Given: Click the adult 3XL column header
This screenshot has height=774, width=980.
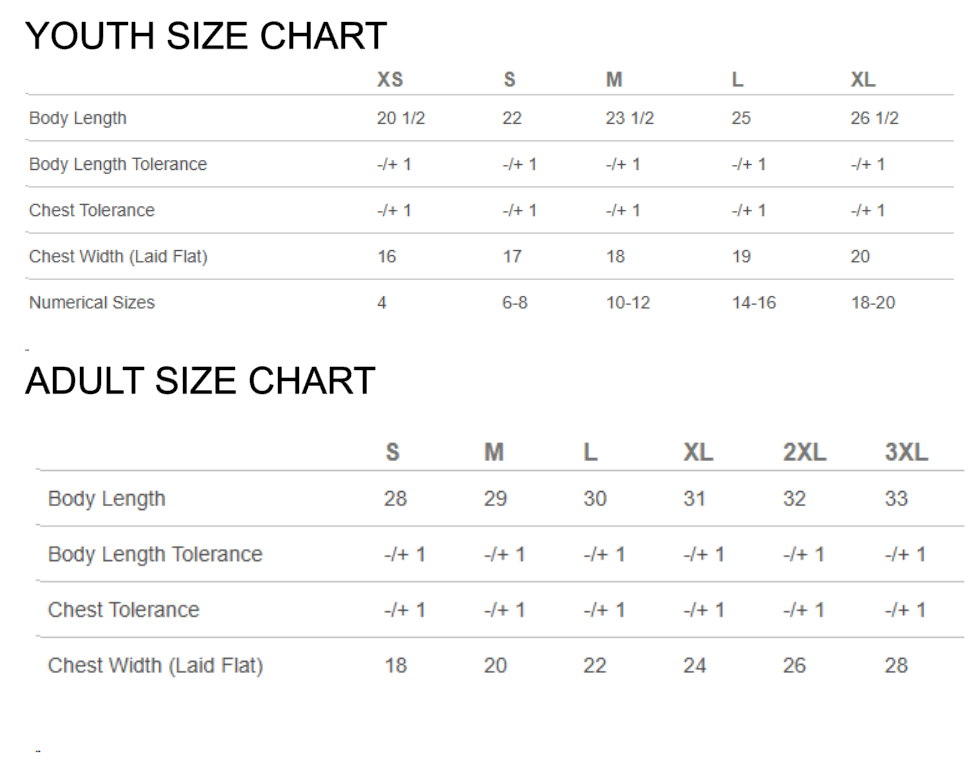Looking at the screenshot, I should [x=906, y=452].
